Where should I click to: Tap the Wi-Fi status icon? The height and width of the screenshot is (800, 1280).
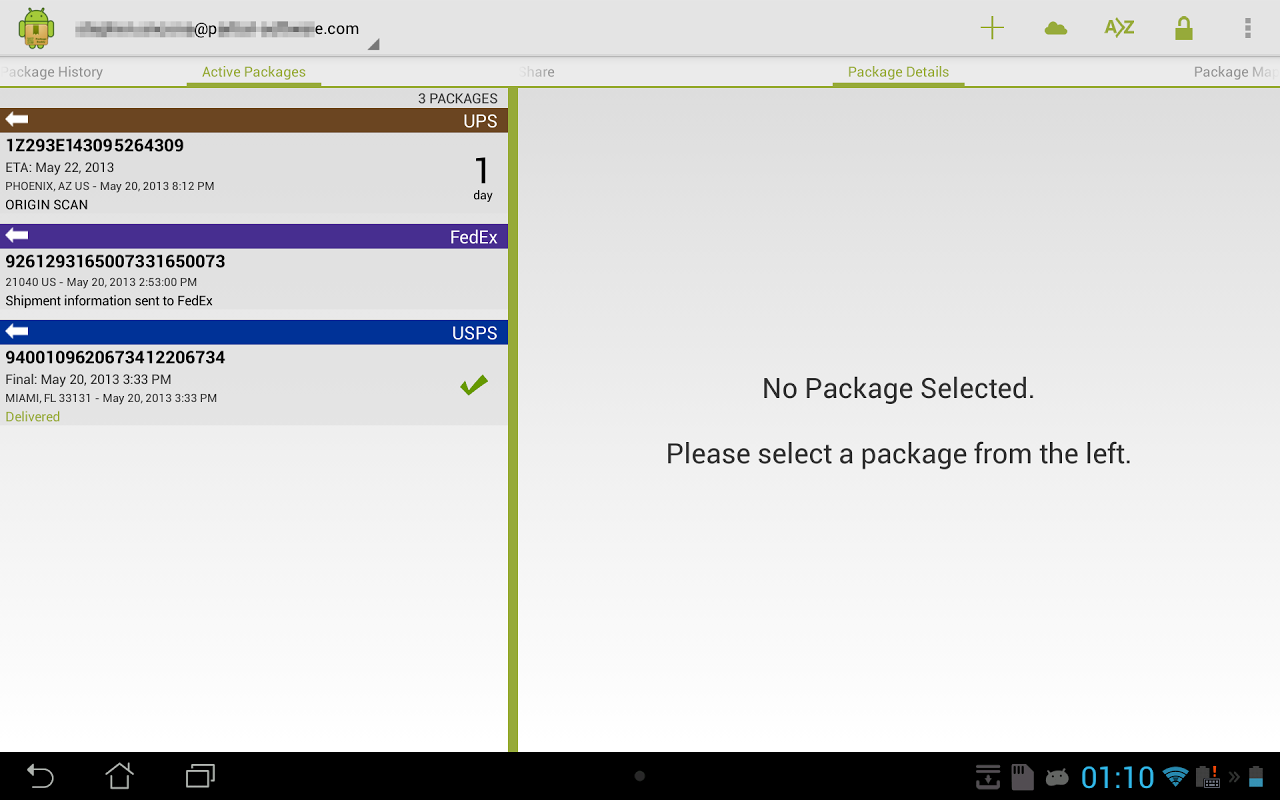(1175, 777)
